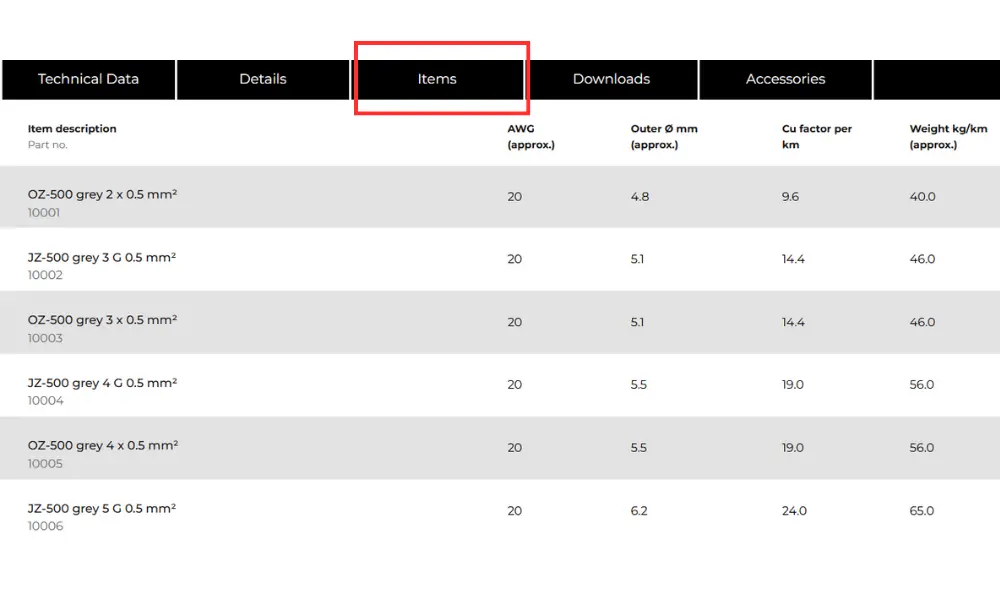Open the Accessories tab
Viewport: 1000px width, 600px height.
[785, 79]
